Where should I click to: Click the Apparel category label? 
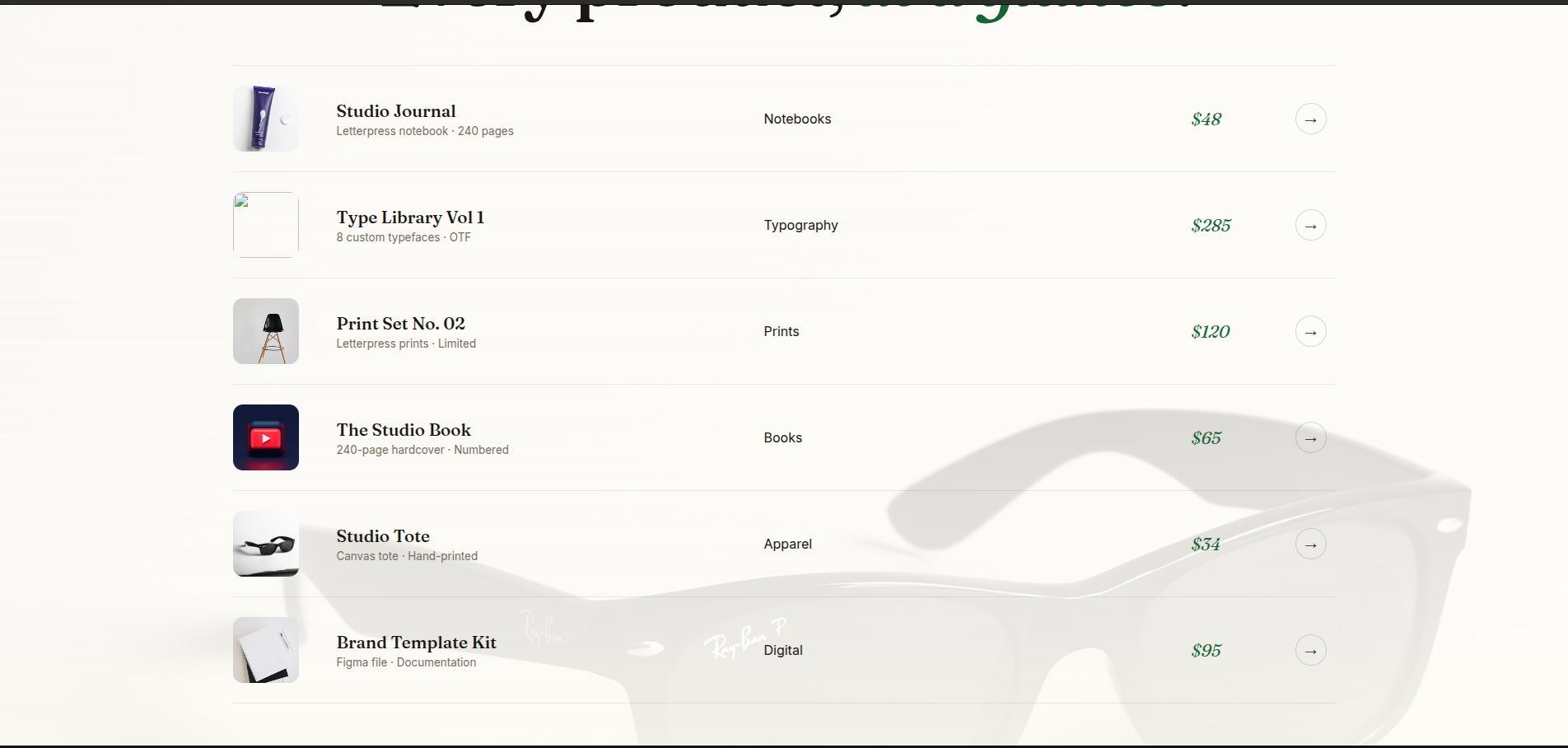787,545
